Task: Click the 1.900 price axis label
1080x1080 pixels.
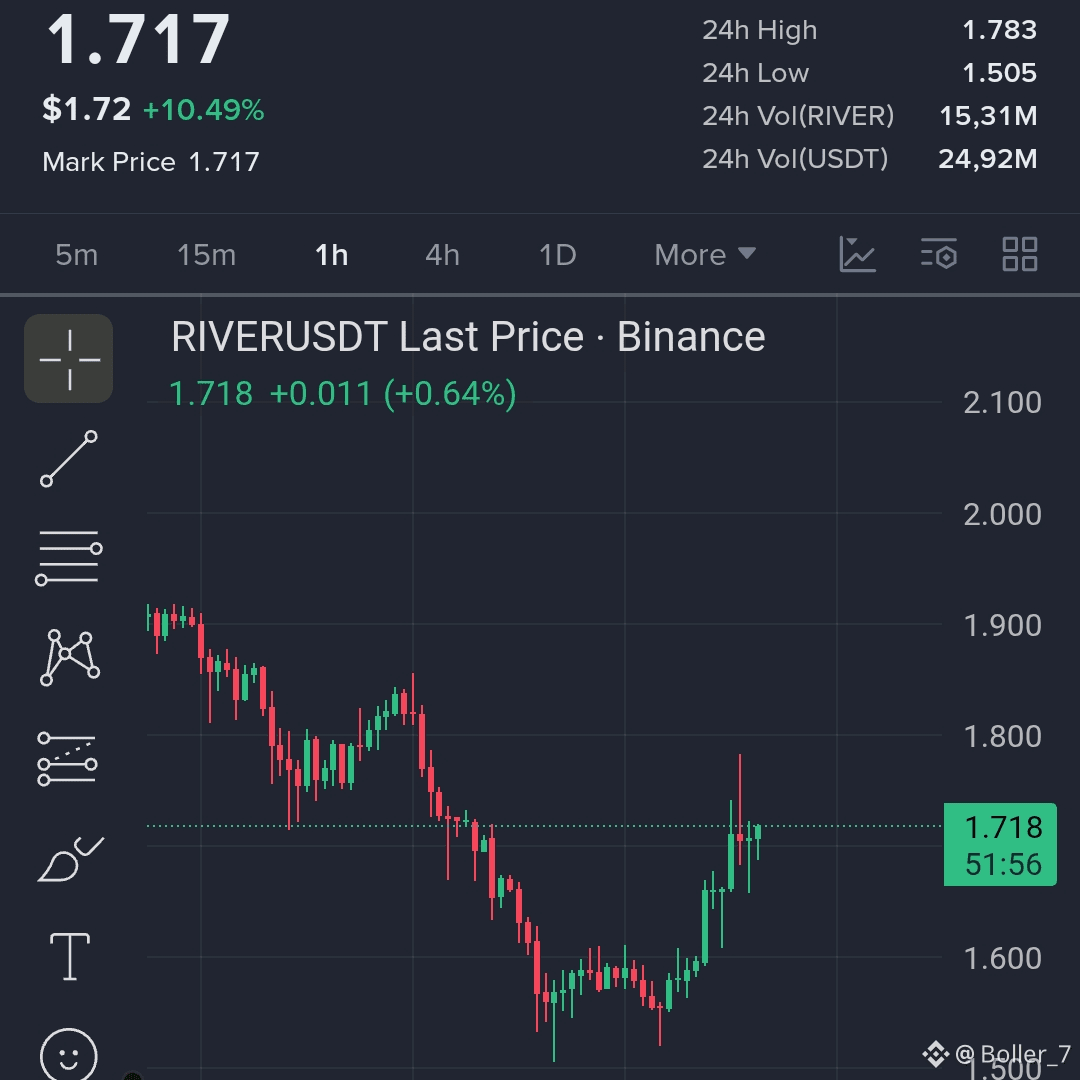Action: [1002, 626]
